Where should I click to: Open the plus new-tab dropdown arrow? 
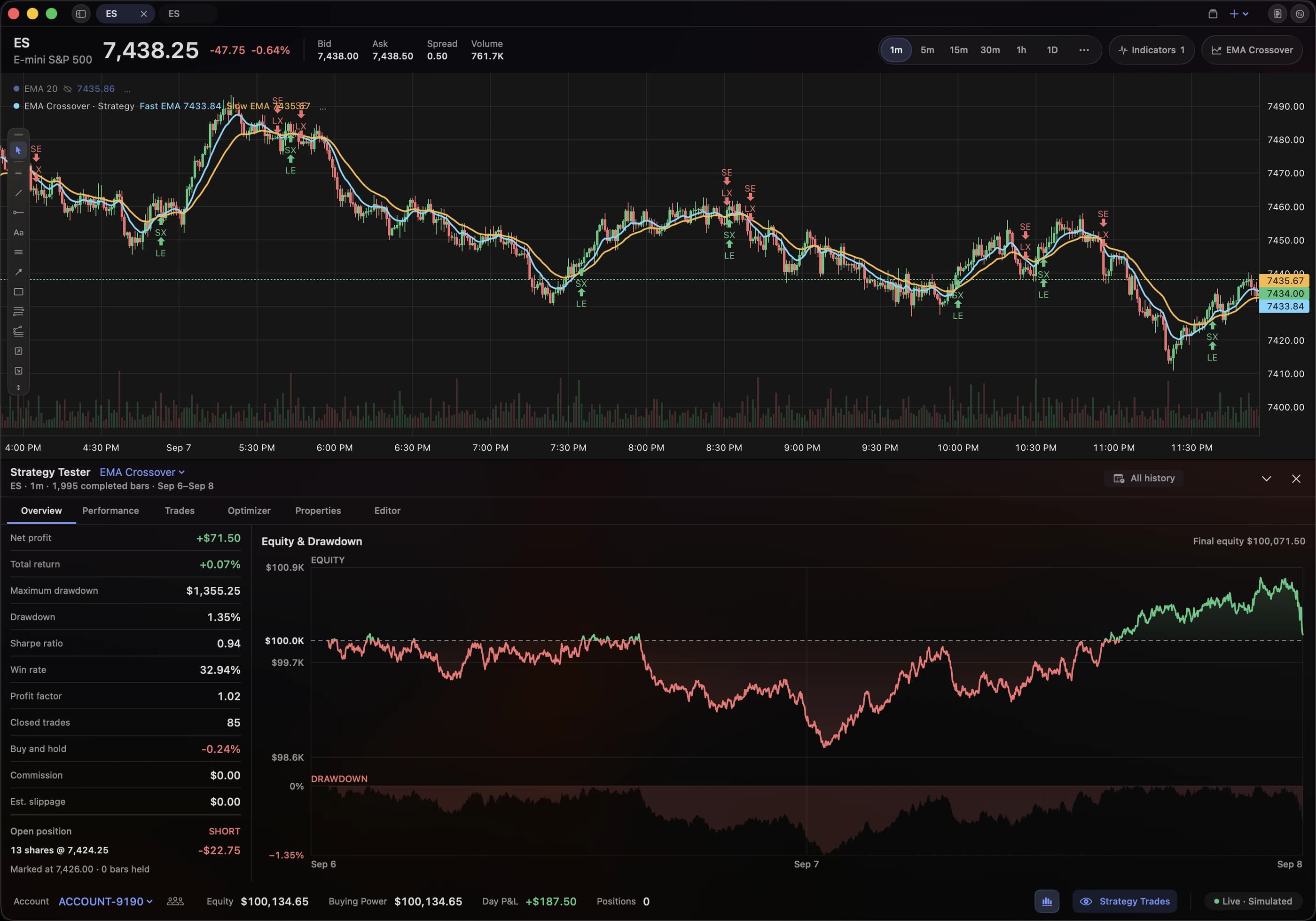pos(1245,14)
